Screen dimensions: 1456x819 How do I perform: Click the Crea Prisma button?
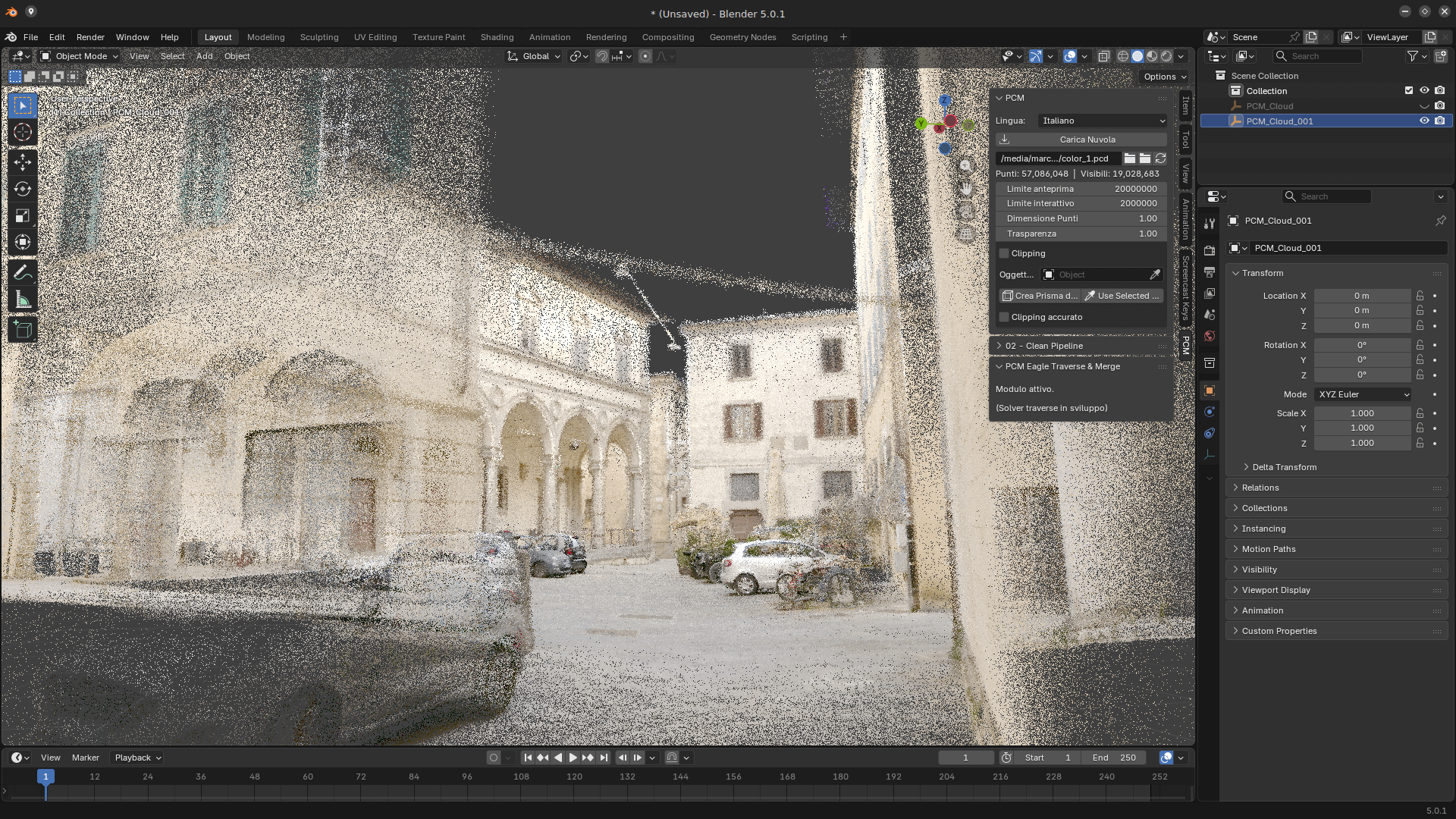pyautogui.click(x=1040, y=296)
